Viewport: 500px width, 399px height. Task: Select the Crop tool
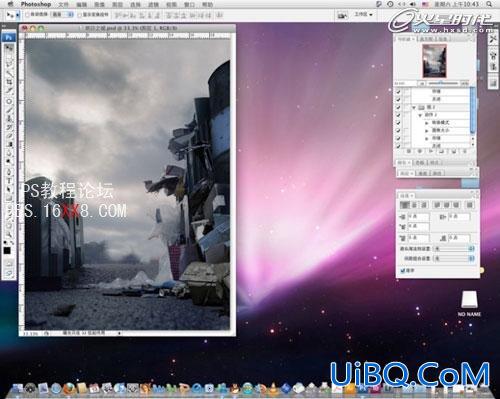[9, 82]
